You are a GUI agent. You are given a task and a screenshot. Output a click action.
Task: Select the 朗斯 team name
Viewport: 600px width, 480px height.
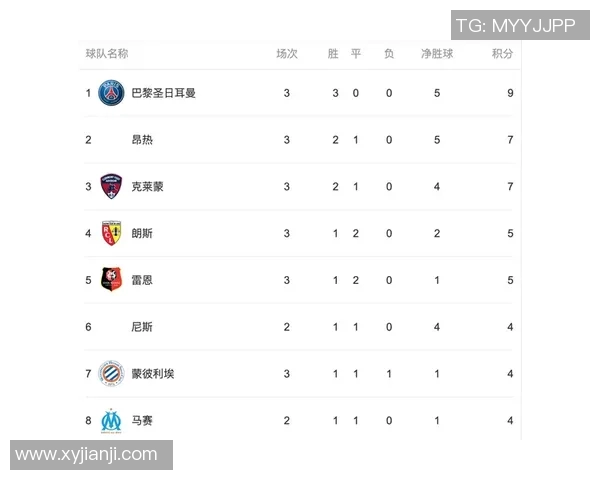pos(142,233)
